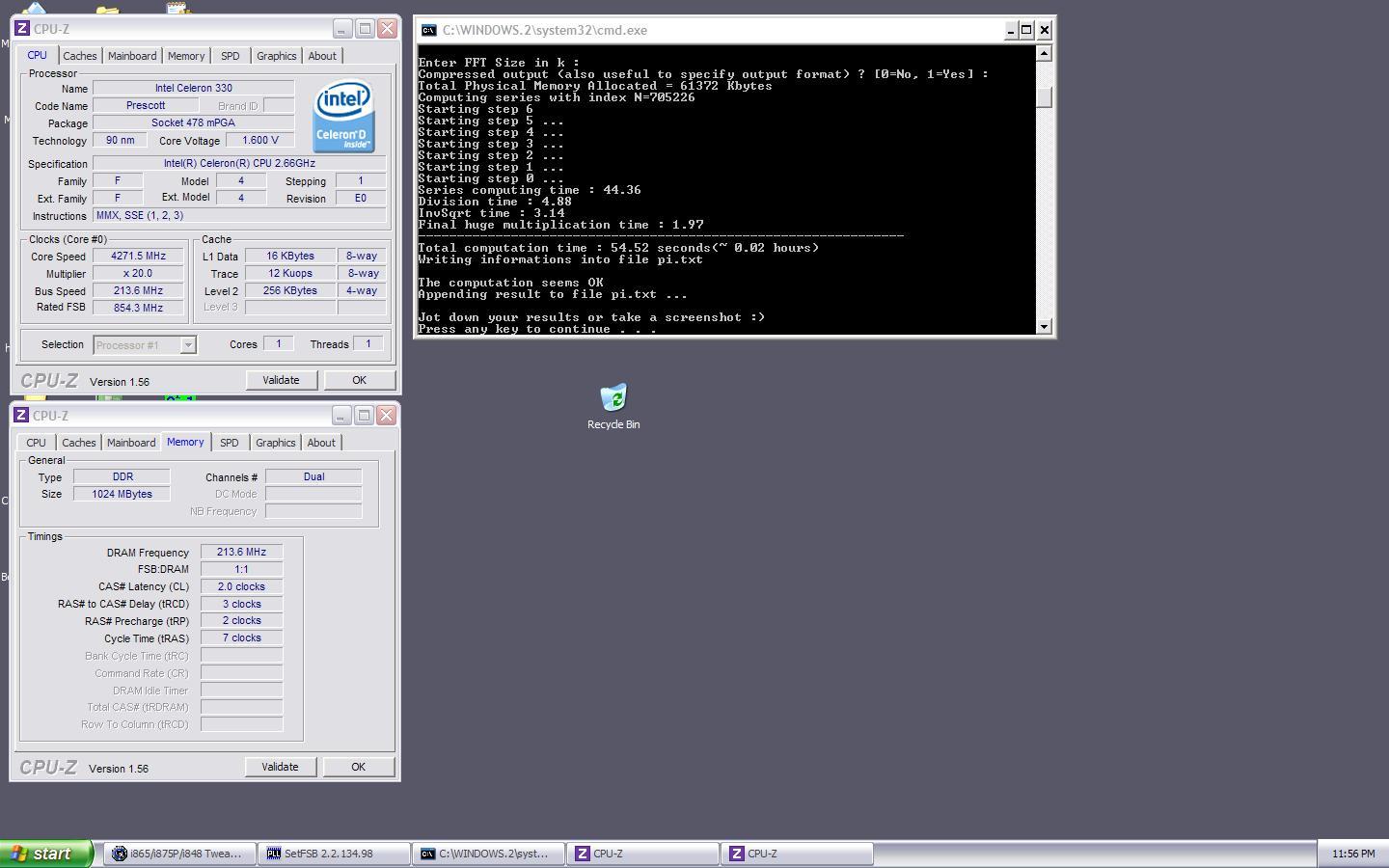
Task: Switch to CPU tab in lower CPU-Z window
Action: tap(37, 443)
